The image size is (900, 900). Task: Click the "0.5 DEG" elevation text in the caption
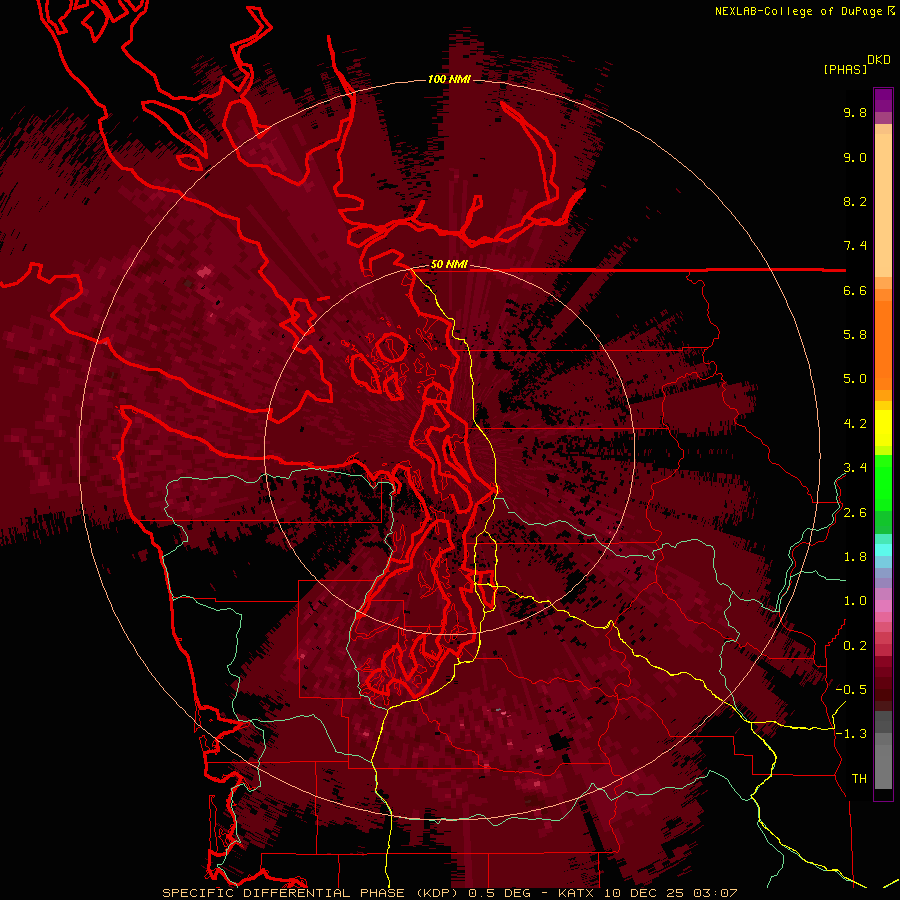click(x=498, y=893)
